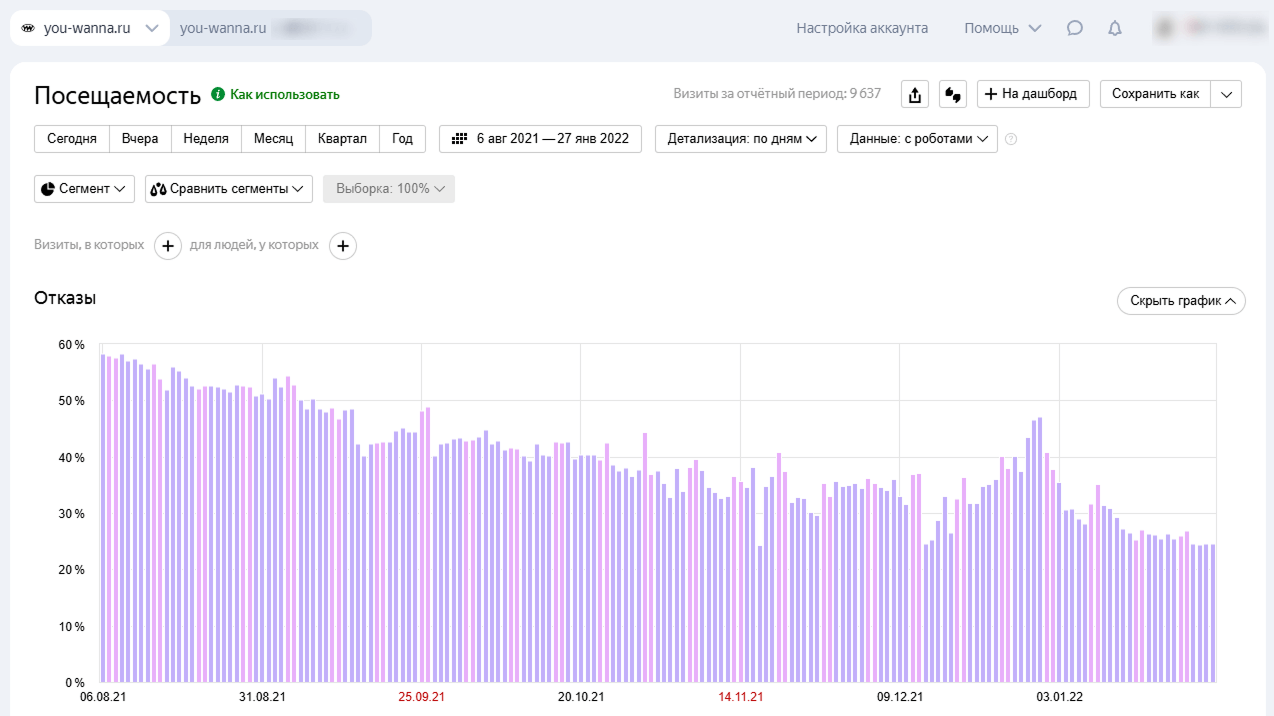The image size is (1274, 716).
Task: Click the На дашборд button
Action: [1032, 94]
